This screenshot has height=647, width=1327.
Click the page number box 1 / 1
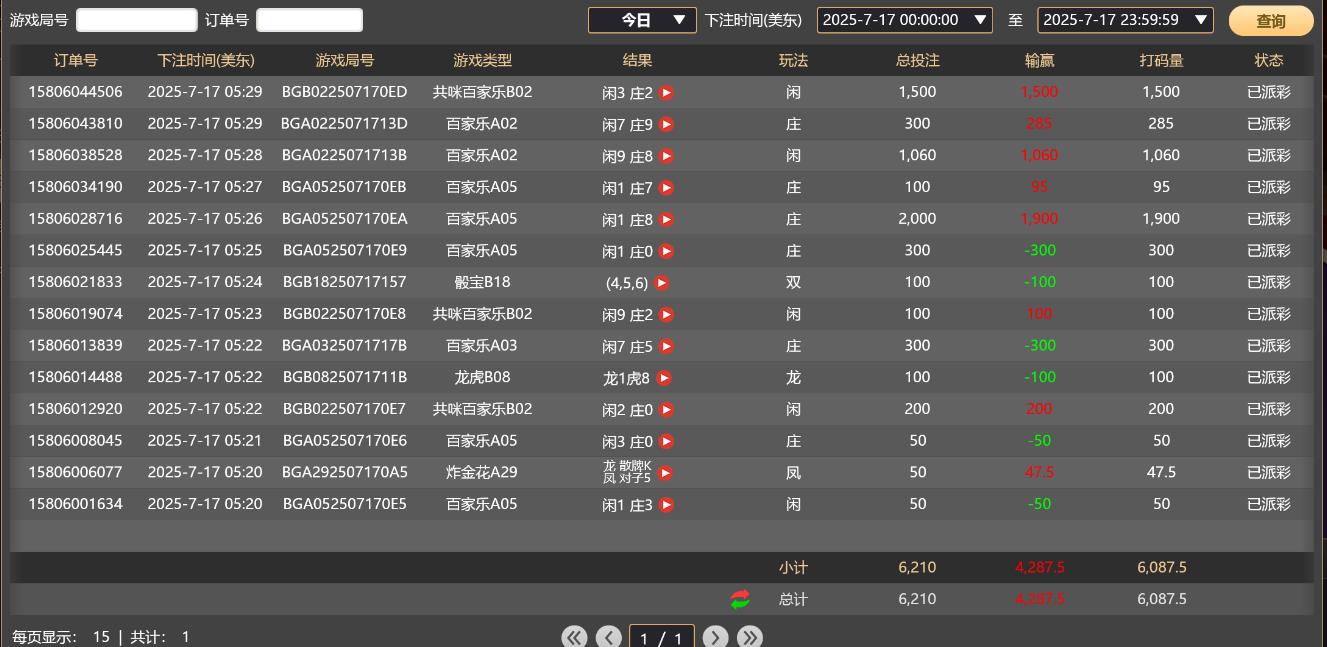click(661, 637)
